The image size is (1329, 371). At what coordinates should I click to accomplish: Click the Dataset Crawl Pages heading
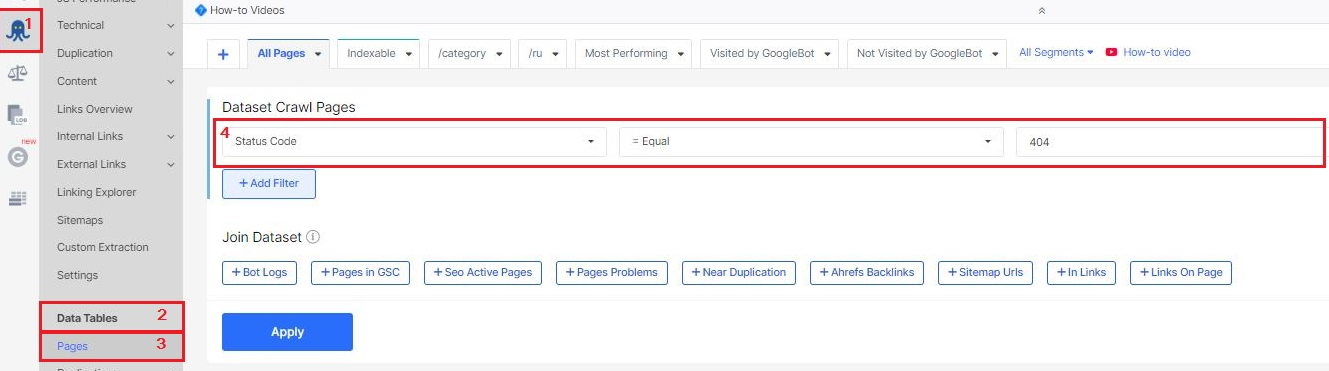(289, 107)
